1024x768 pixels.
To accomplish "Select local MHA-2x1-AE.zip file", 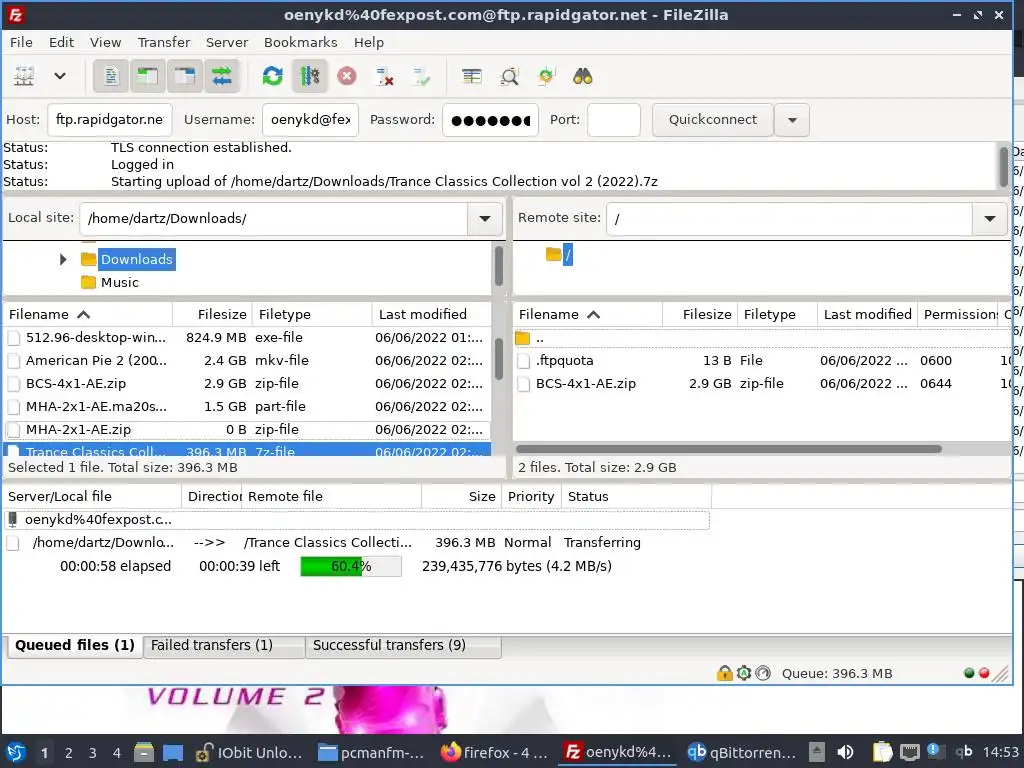I will (247, 430).
